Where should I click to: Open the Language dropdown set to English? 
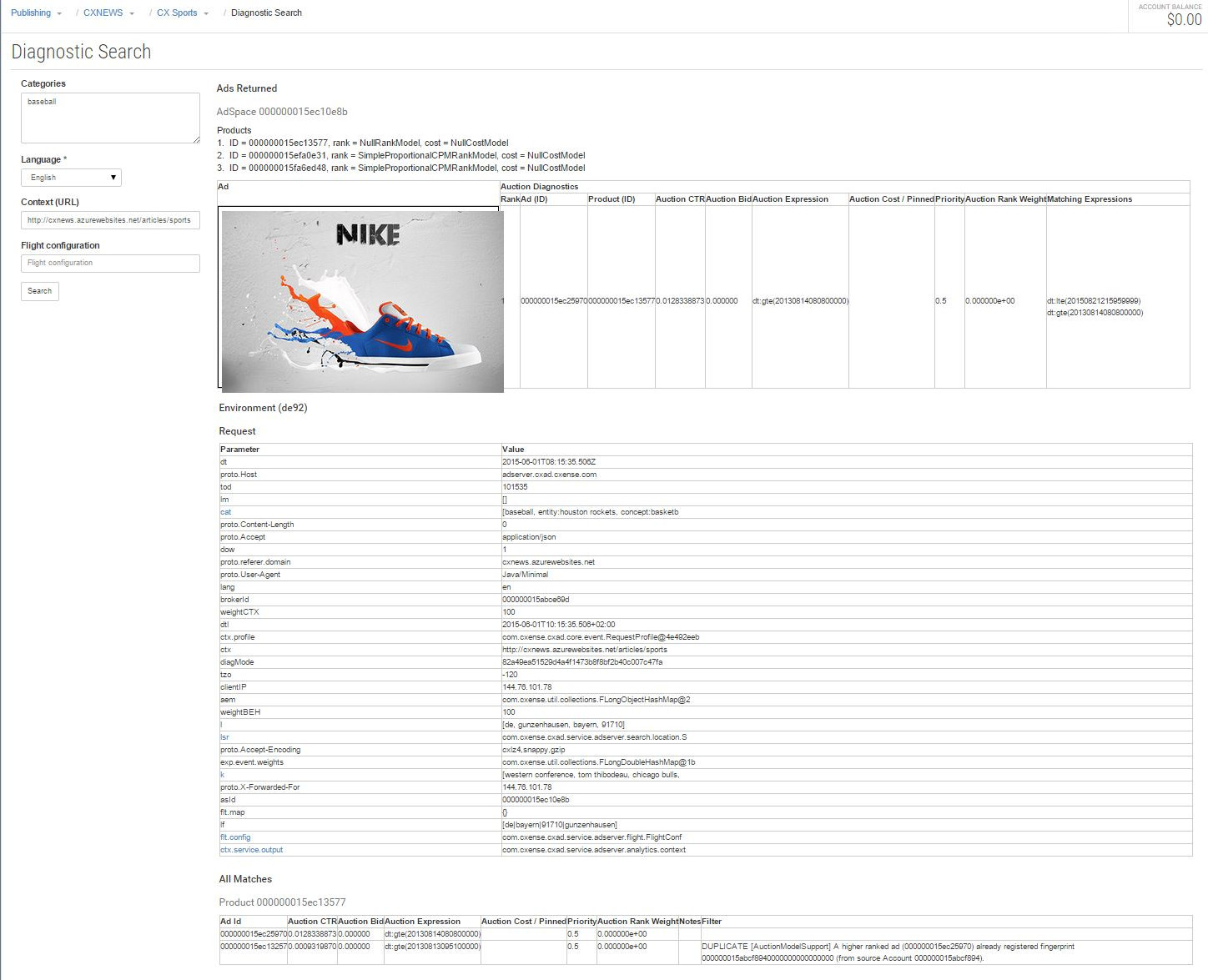(x=71, y=178)
